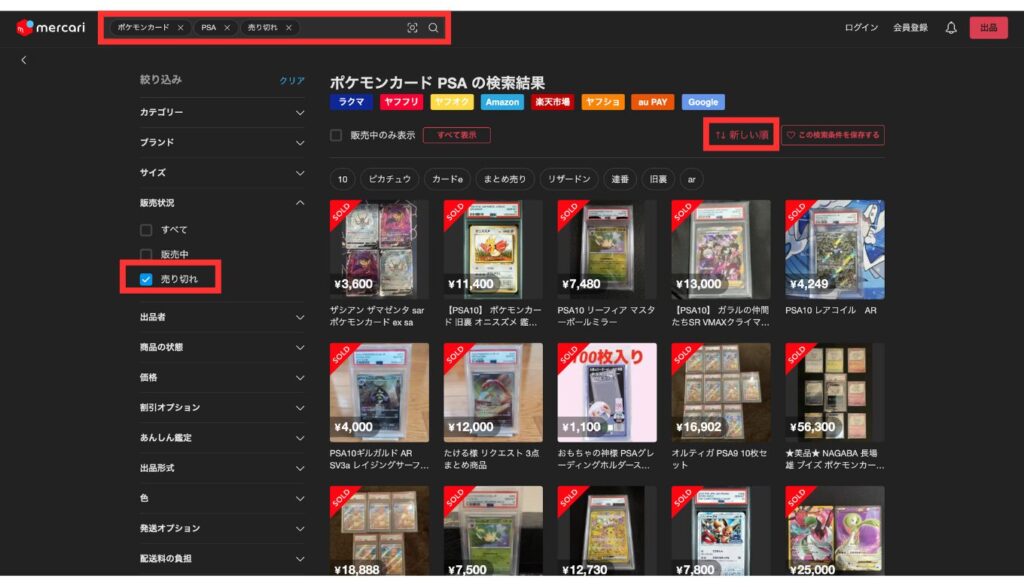Open the ラクマ site badge

(351, 102)
